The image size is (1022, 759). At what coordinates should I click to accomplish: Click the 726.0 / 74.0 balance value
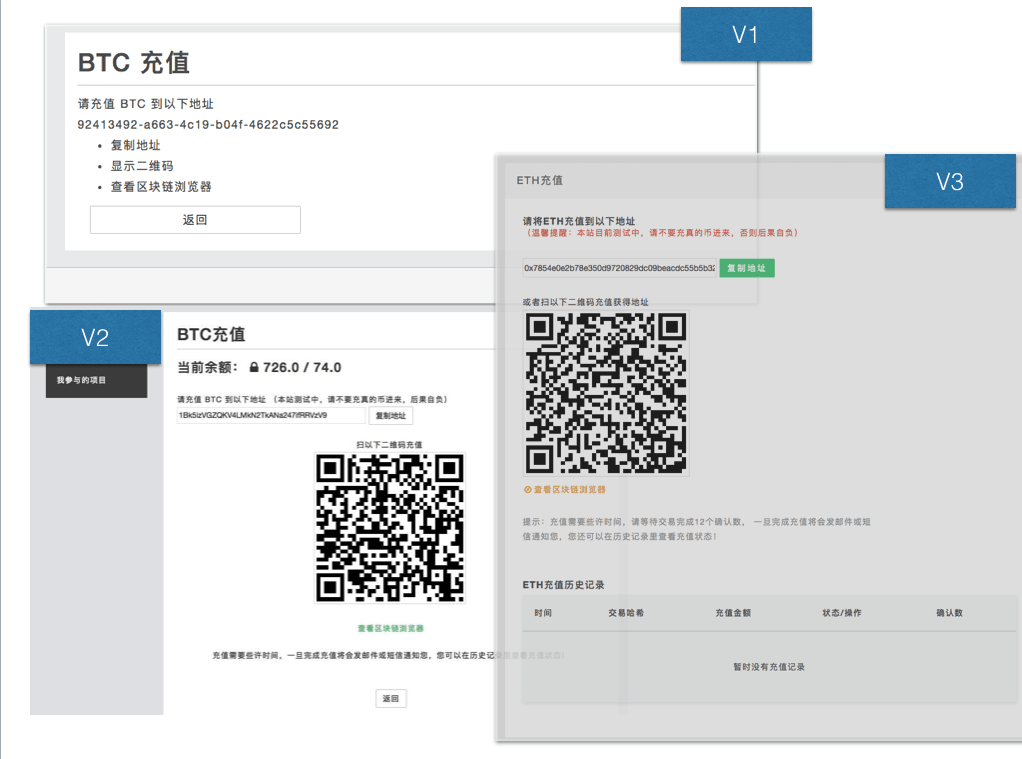pos(302,367)
